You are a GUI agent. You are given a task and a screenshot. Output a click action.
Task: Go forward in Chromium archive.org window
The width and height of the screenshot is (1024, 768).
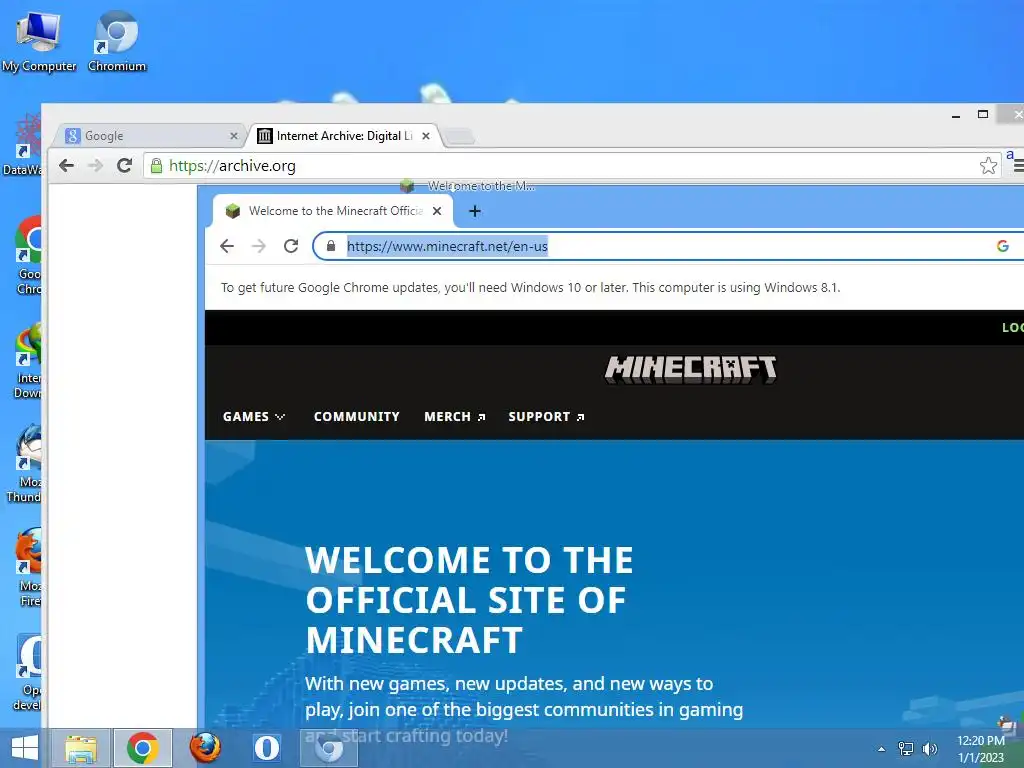(x=95, y=166)
